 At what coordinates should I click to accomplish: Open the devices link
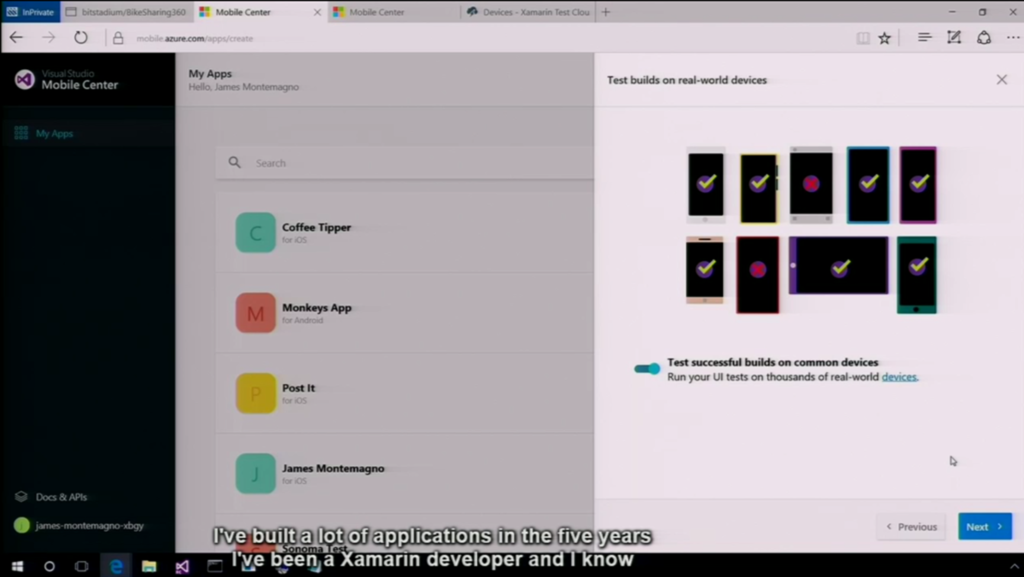tap(899, 377)
